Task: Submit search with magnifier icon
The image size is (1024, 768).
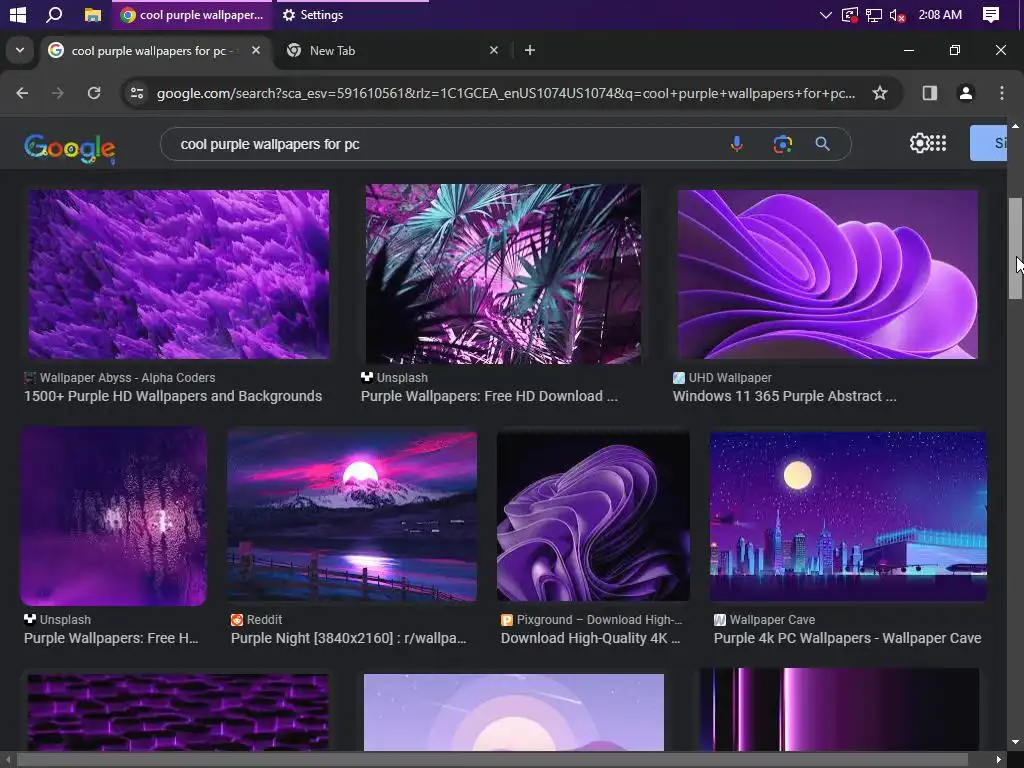Action: coord(823,144)
